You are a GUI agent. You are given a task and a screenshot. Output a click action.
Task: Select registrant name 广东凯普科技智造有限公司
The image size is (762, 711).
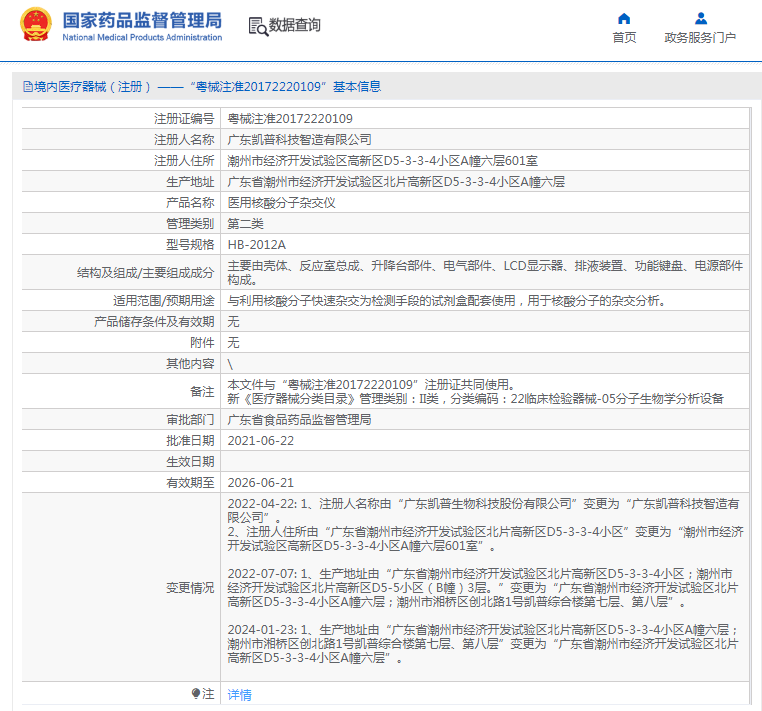299,139
